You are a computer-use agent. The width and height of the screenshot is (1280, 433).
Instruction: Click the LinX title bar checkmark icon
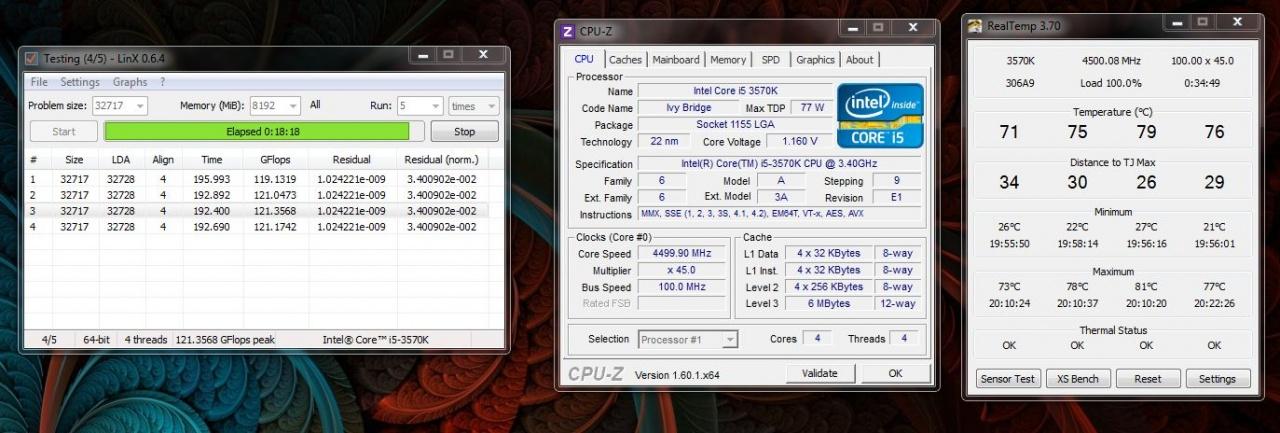(x=31, y=57)
